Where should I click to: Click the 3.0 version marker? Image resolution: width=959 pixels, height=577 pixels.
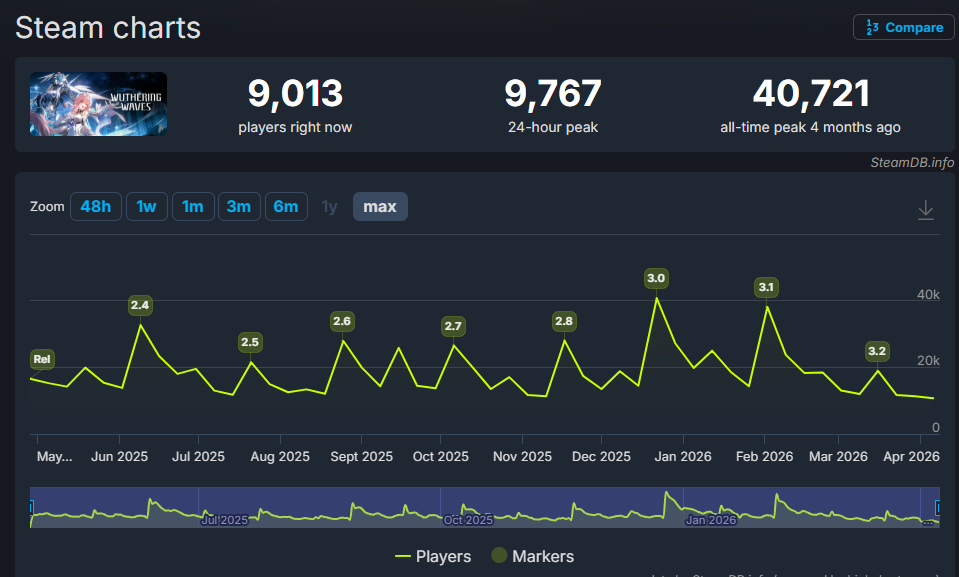tap(656, 278)
